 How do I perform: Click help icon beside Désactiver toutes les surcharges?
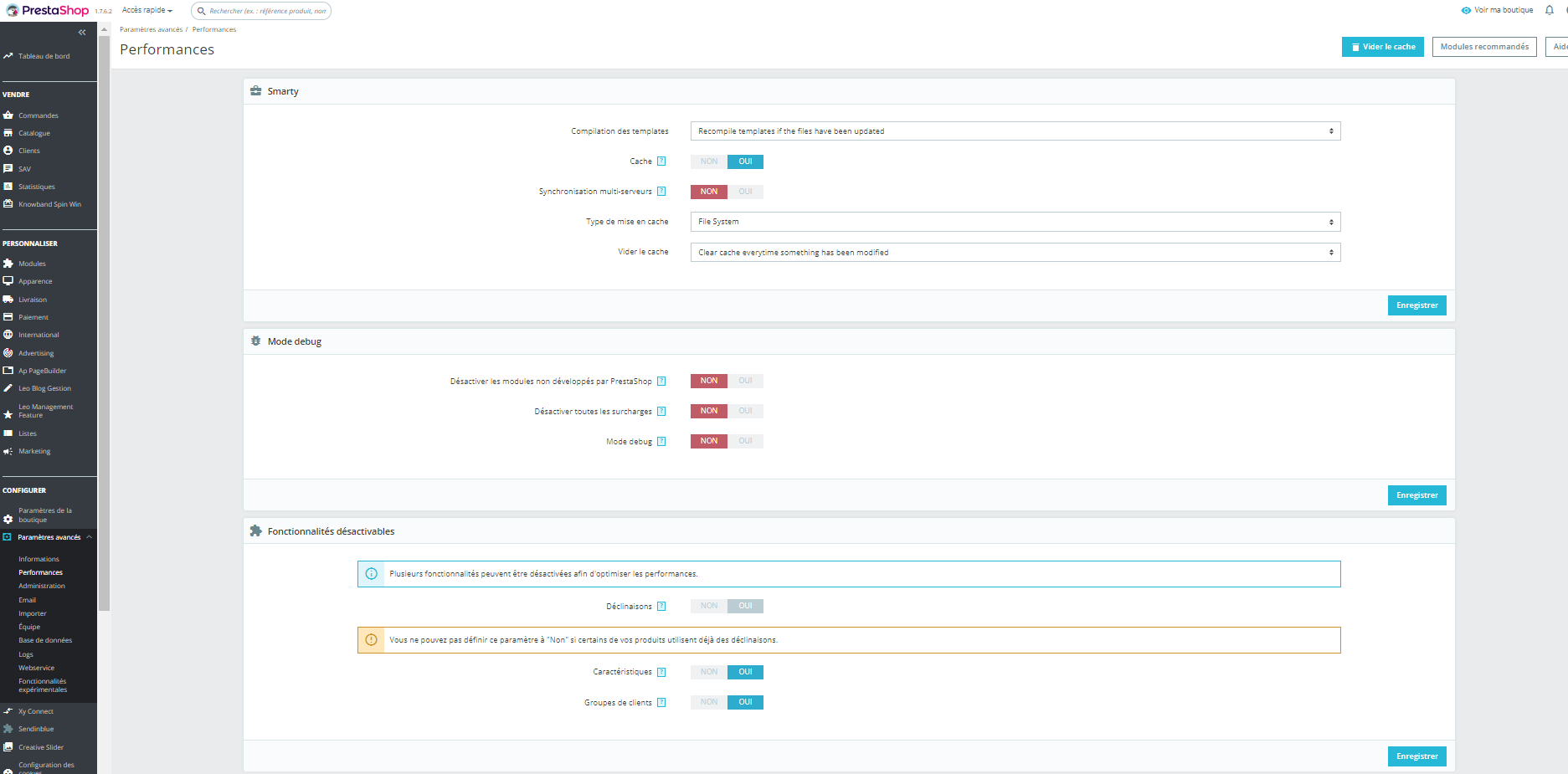coord(661,411)
